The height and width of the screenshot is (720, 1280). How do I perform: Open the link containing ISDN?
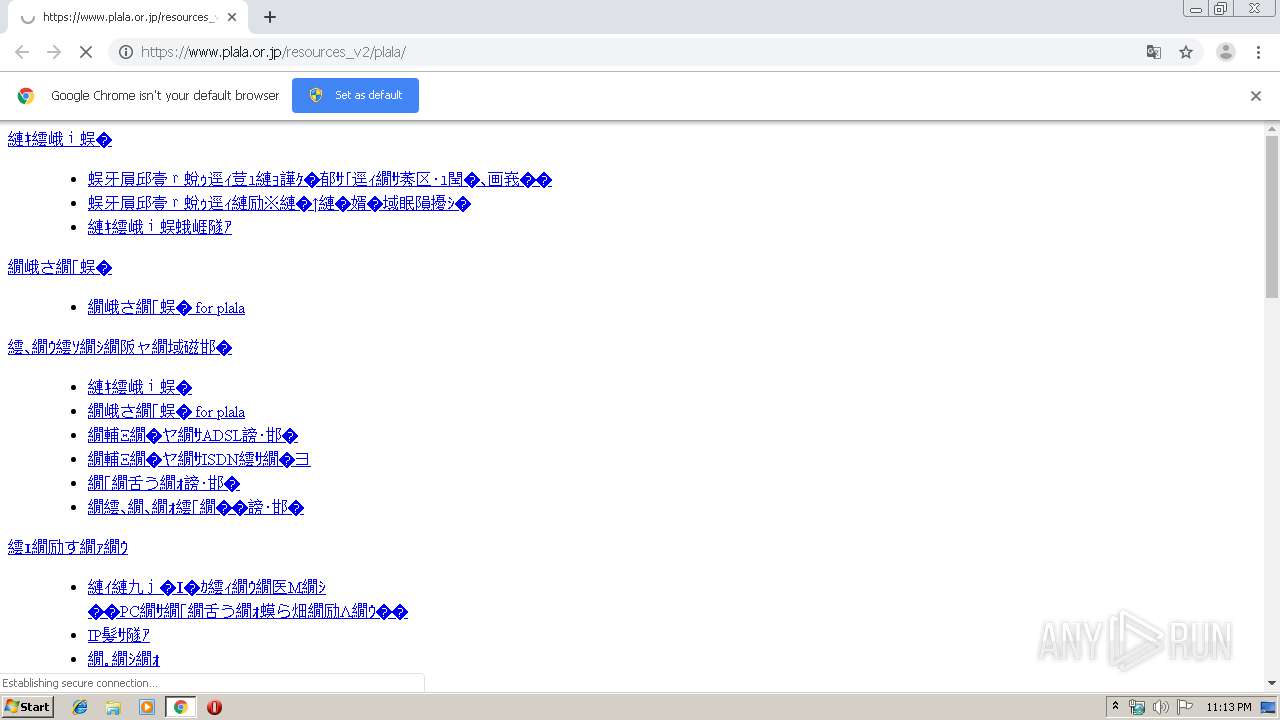click(199, 459)
